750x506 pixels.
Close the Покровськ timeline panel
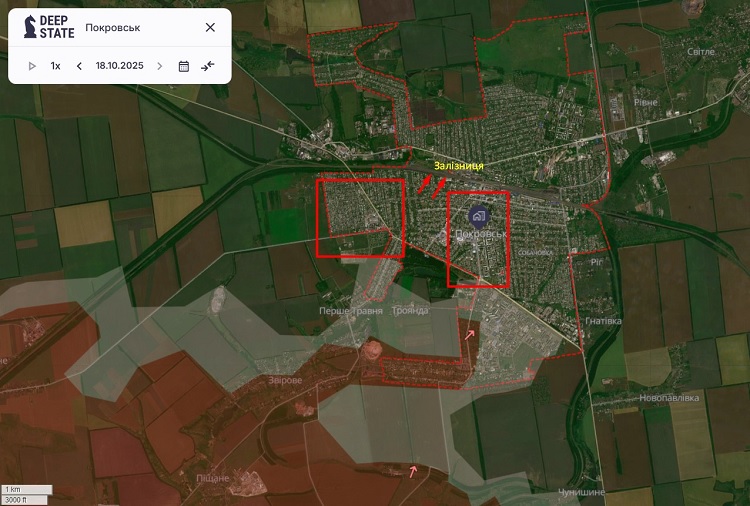[x=210, y=27]
